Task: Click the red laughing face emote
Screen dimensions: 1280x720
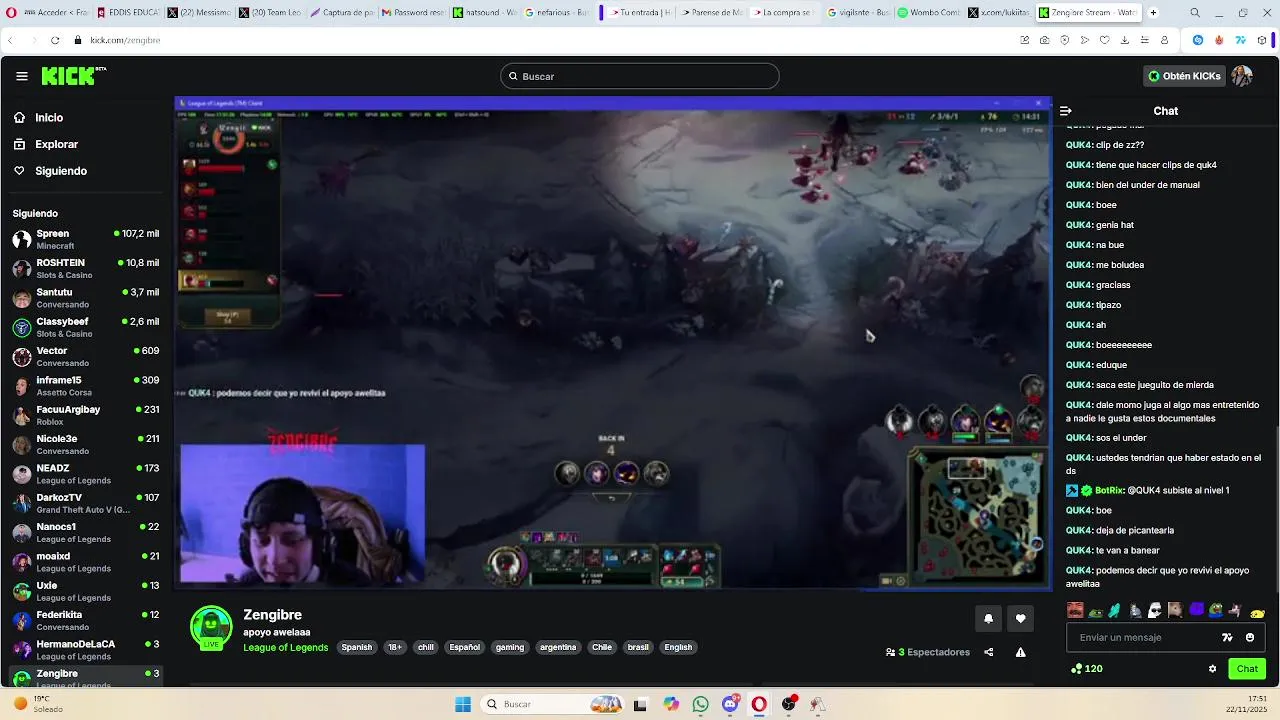Action: click(x=1075, y=610)
